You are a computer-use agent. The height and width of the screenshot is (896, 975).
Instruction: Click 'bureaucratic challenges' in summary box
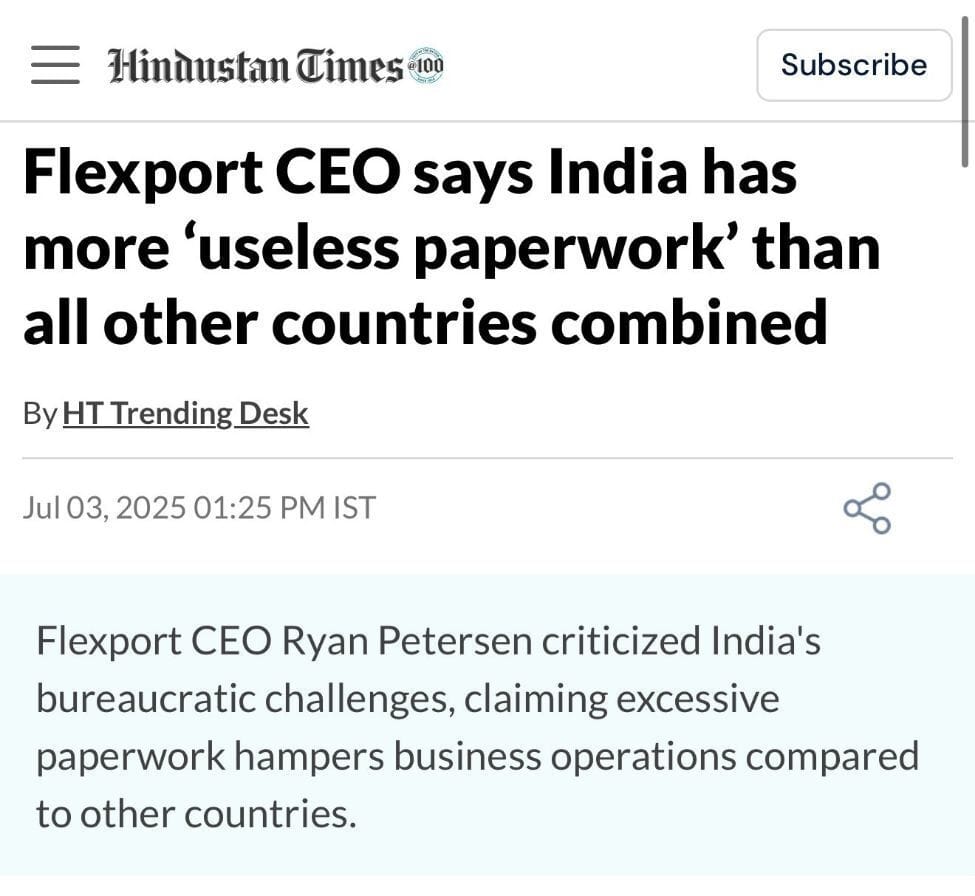point(245,699)
